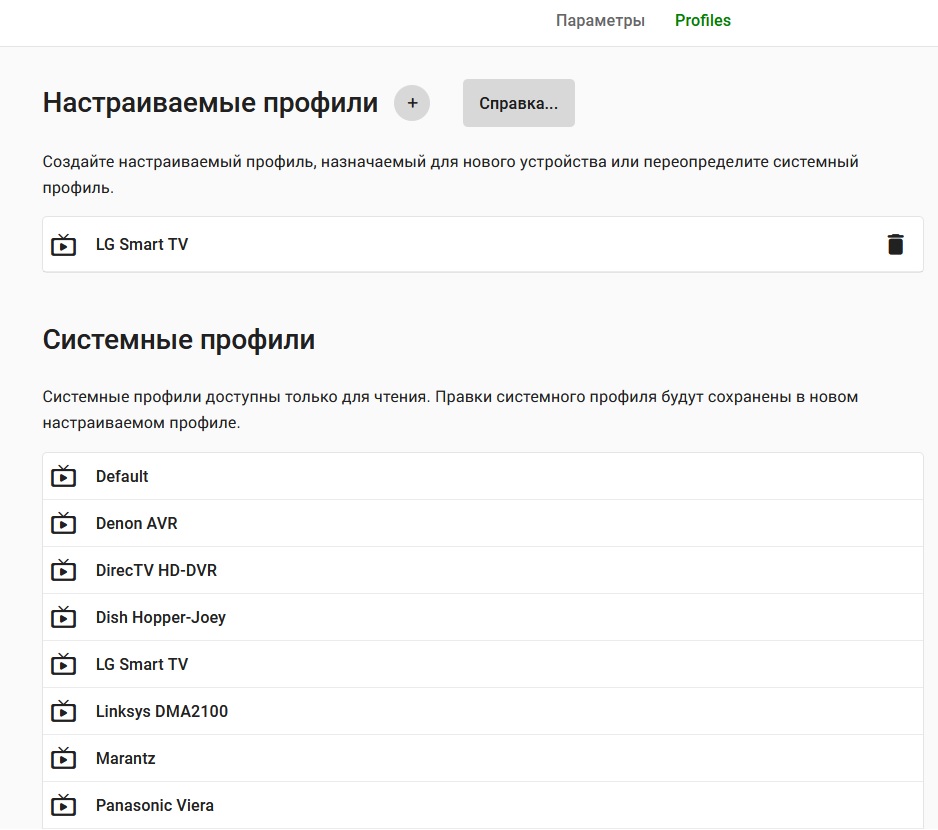The width and height of the screenshot is (938, 830).
Task: Switch to the Параметры tab
Action: coord(600,21)
